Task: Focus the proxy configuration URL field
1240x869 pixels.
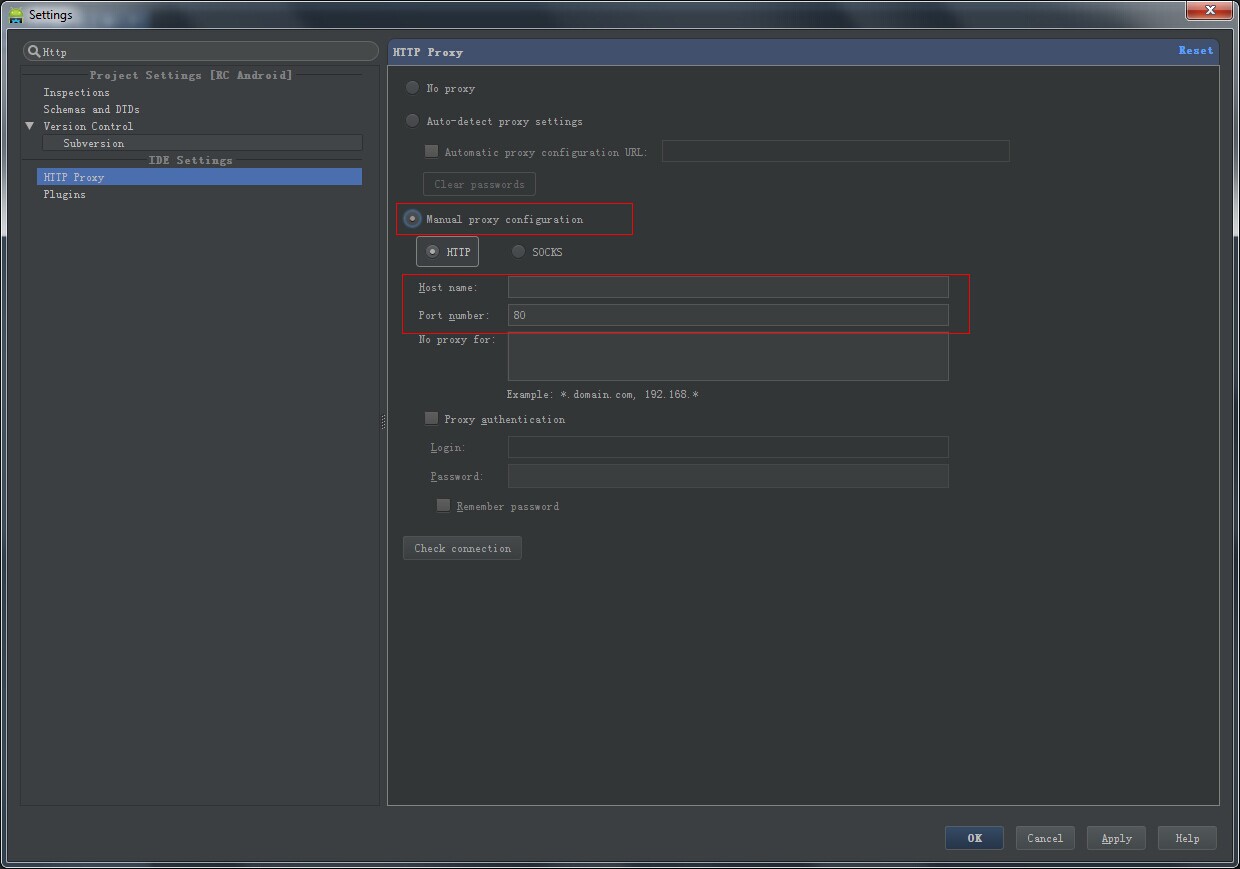Action: click(x=835, y=152)
